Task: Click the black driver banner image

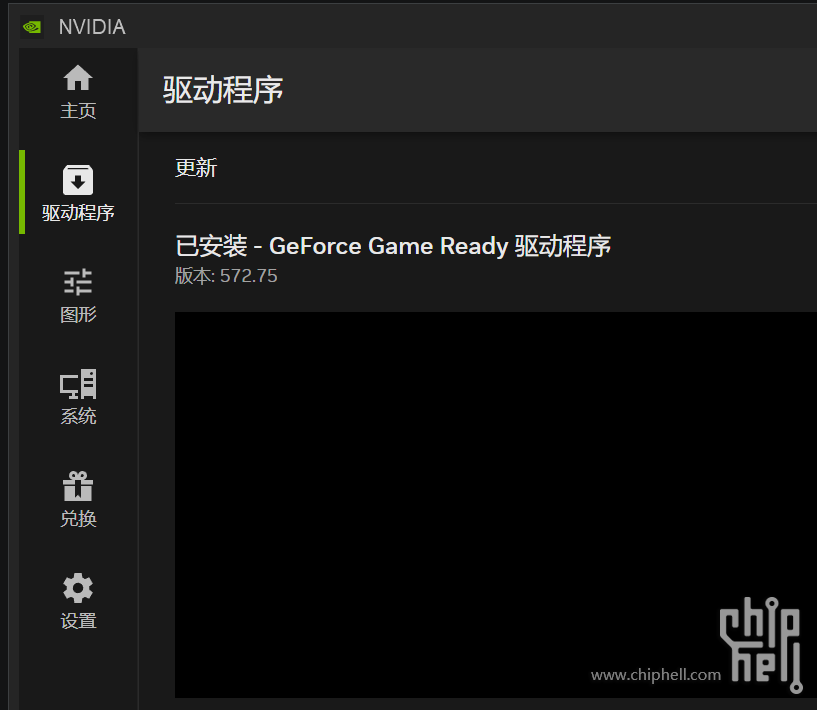Action: coord(496,505)
